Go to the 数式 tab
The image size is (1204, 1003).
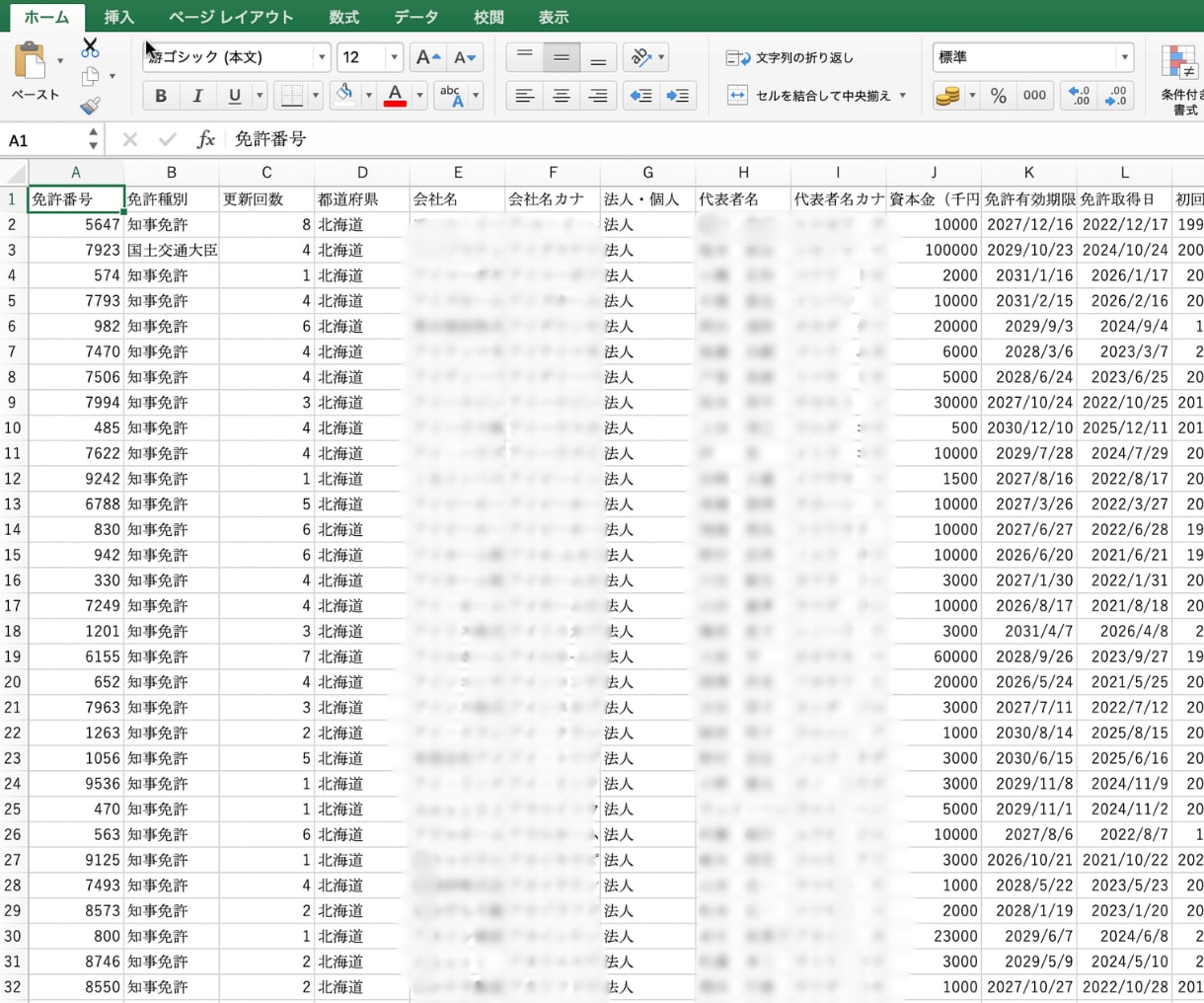click(x=343, y=17)
